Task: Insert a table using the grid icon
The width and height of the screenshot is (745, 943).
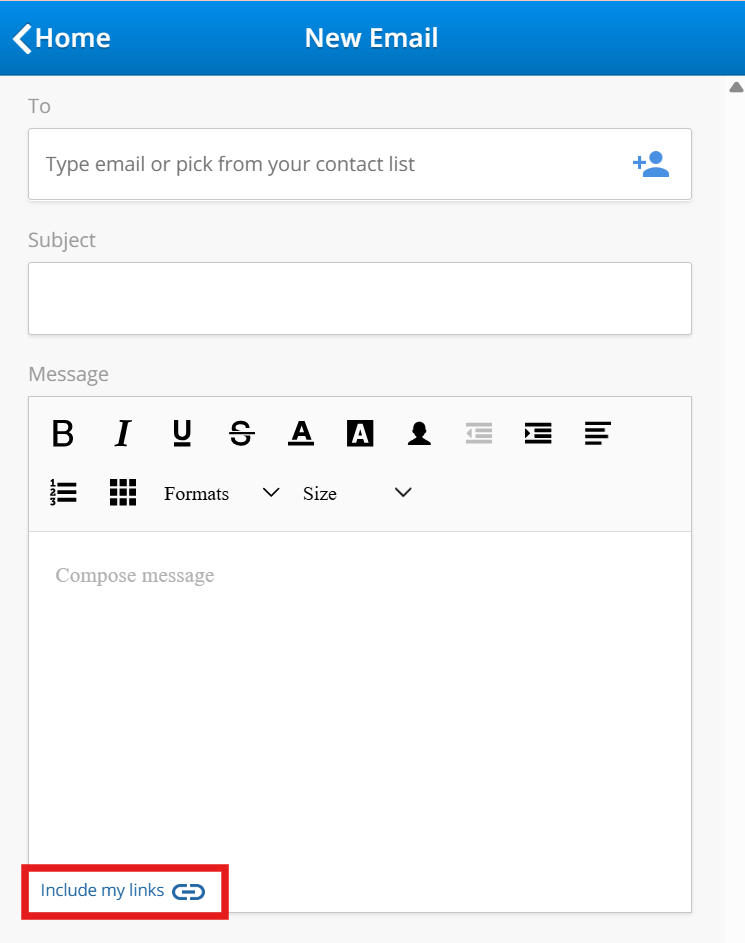Action: click(x=122, y=492)
